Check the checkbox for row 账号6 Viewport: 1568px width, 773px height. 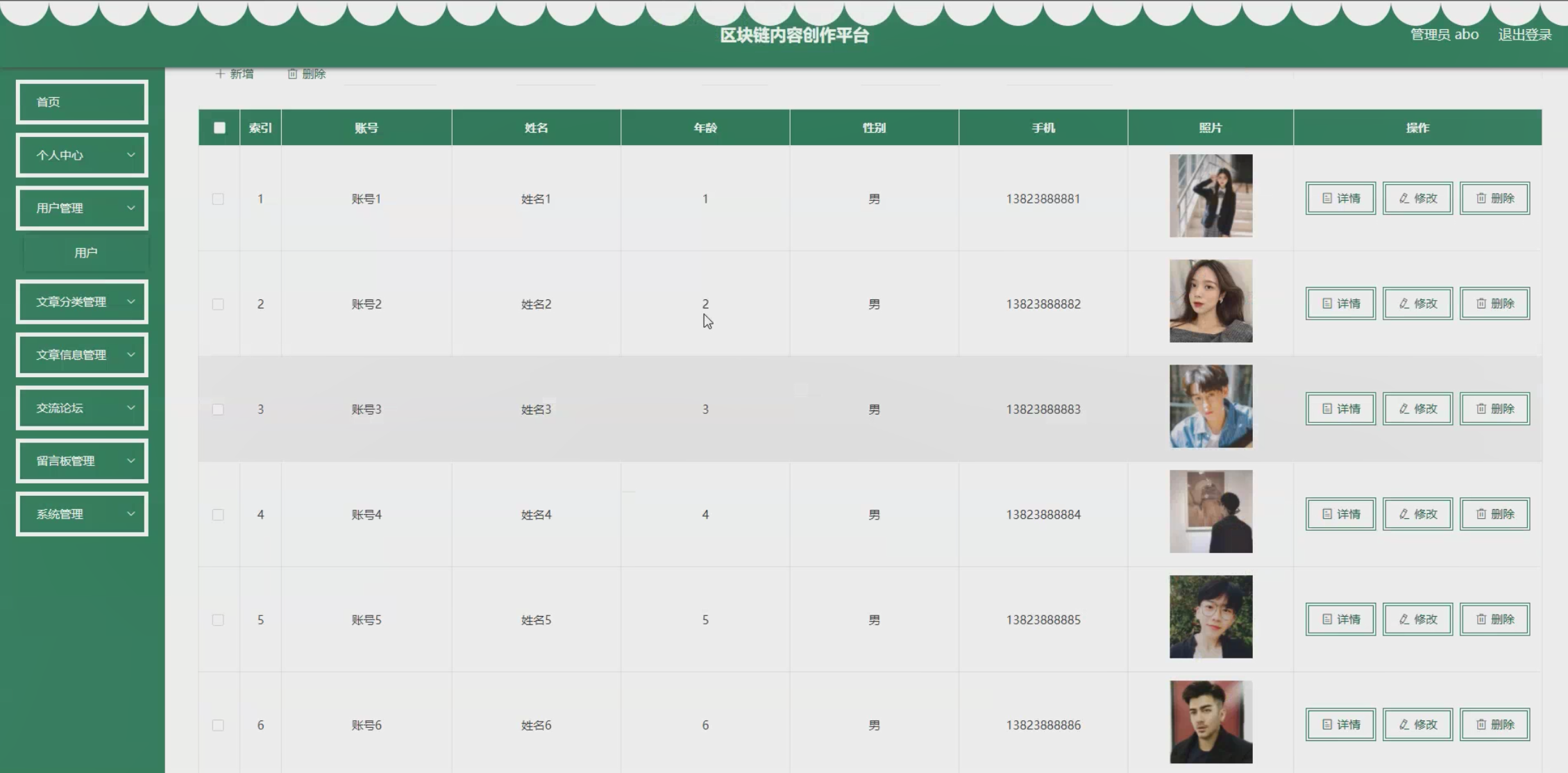pyautogui.click(x=218, y=725)
